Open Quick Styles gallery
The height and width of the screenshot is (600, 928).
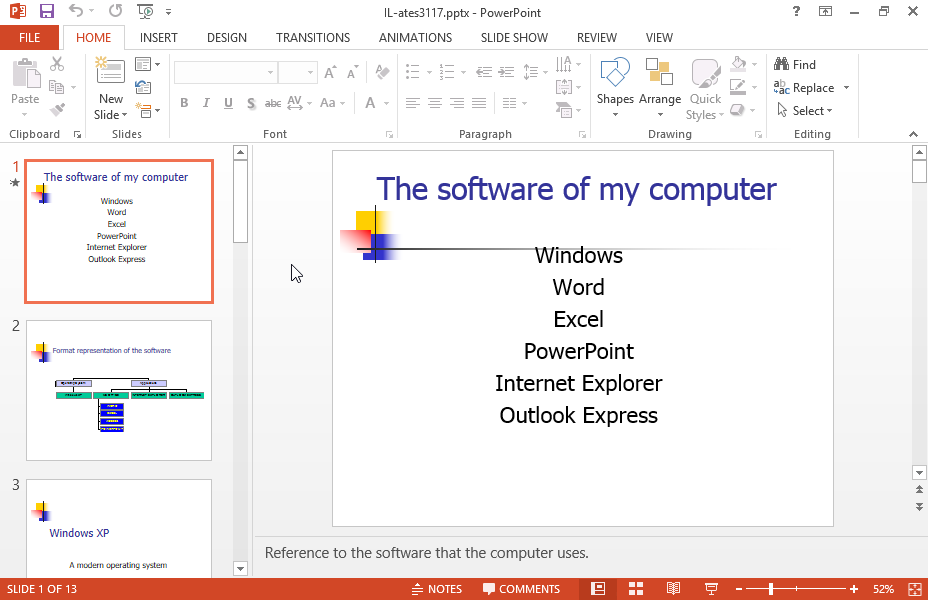point(705,89)
